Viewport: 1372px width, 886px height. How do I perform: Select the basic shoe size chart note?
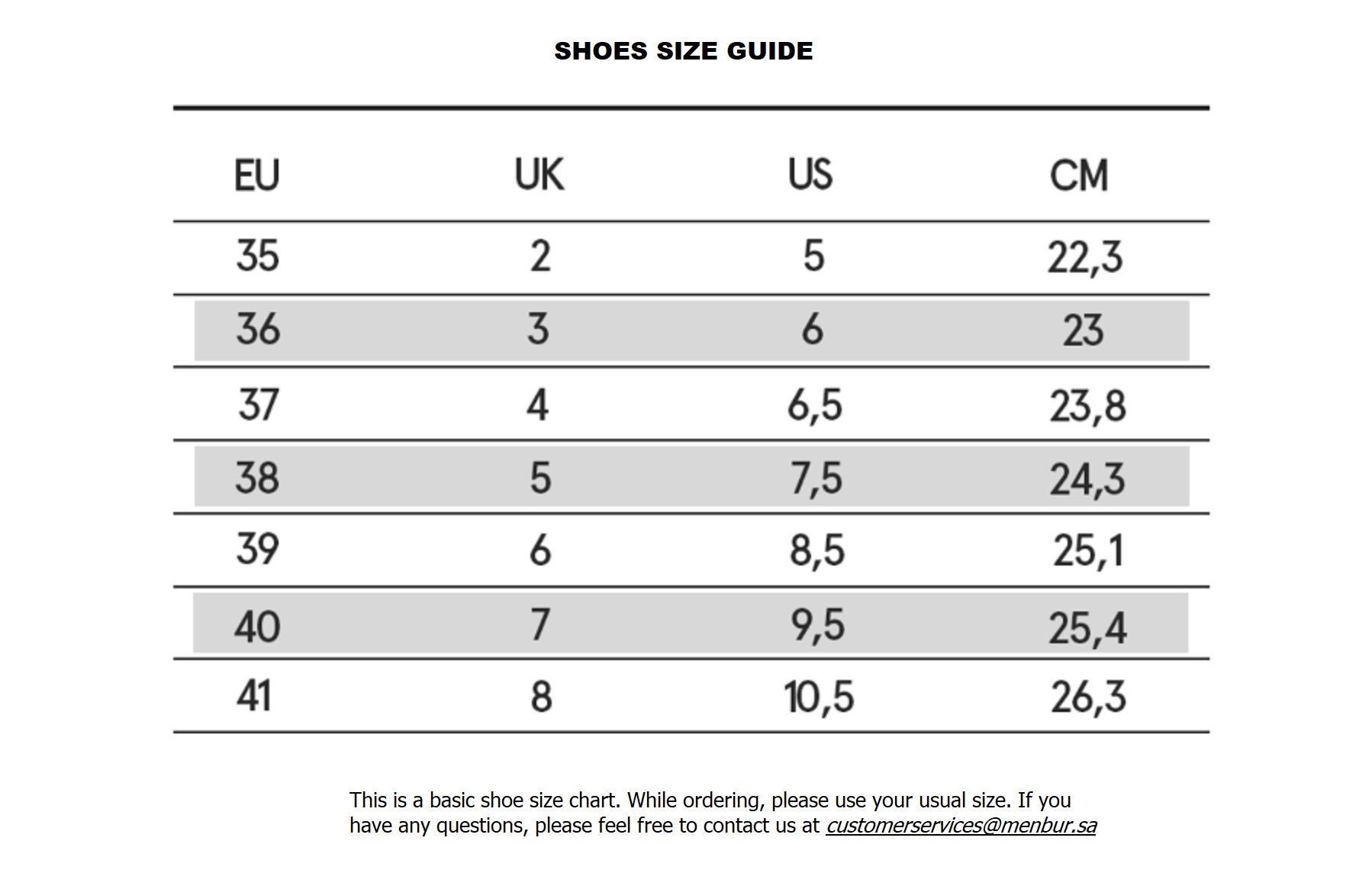723,813
